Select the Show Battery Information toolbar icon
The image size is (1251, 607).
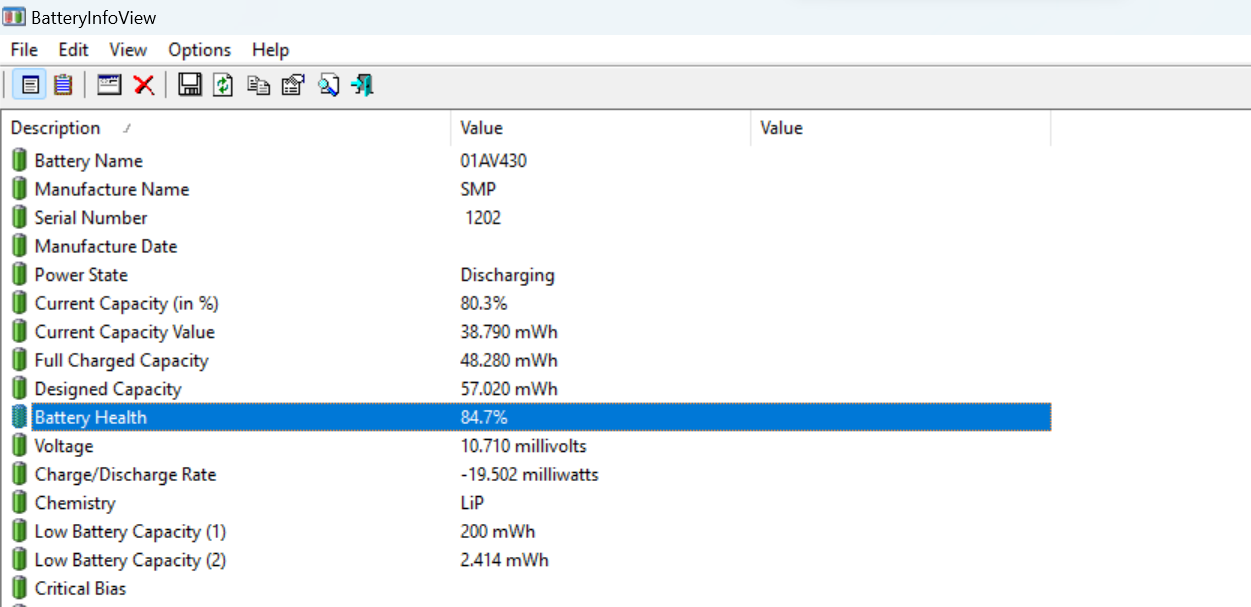pyautogui.click(x=30, y=85)
